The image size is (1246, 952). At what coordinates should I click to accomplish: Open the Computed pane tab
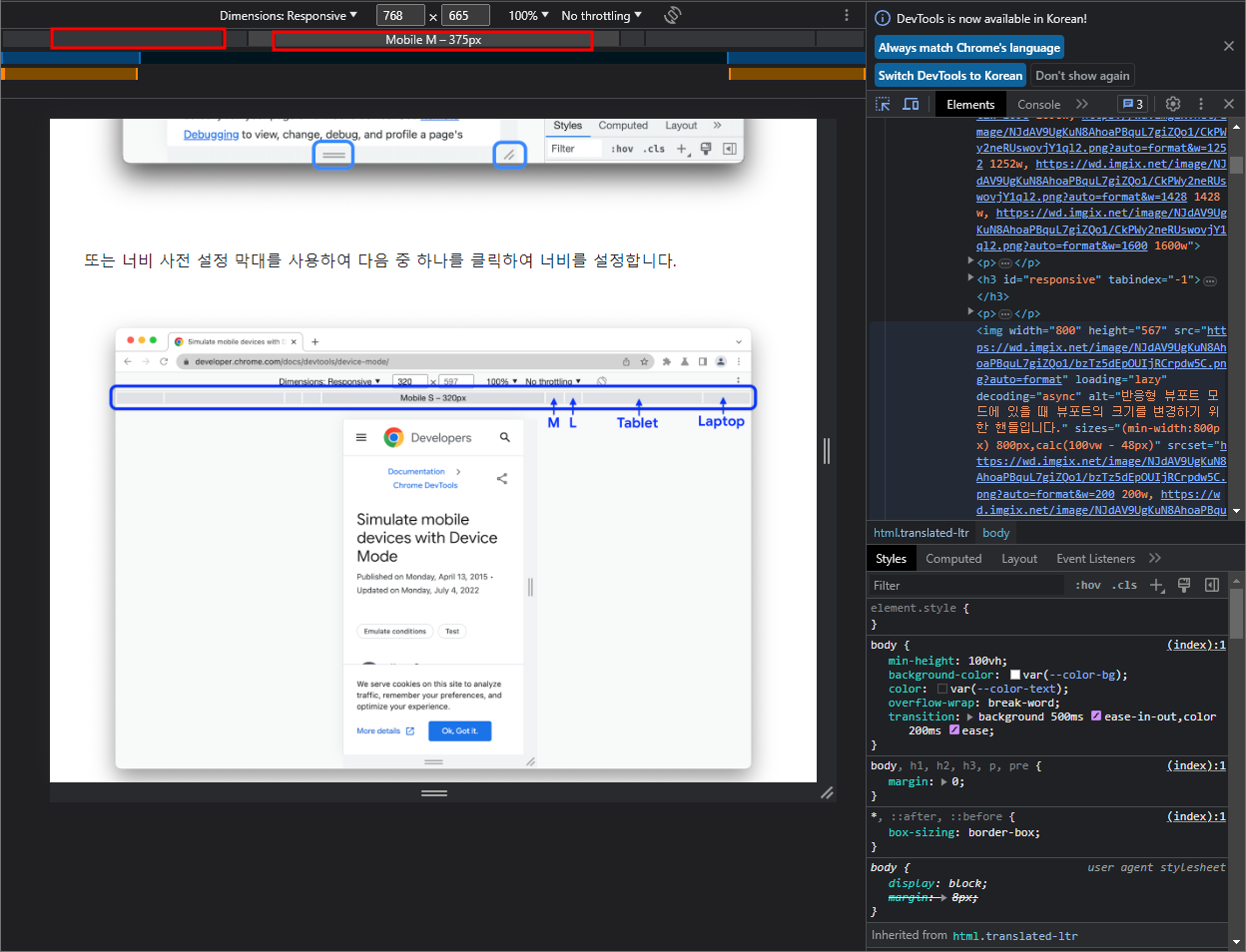tap(953, 559)
